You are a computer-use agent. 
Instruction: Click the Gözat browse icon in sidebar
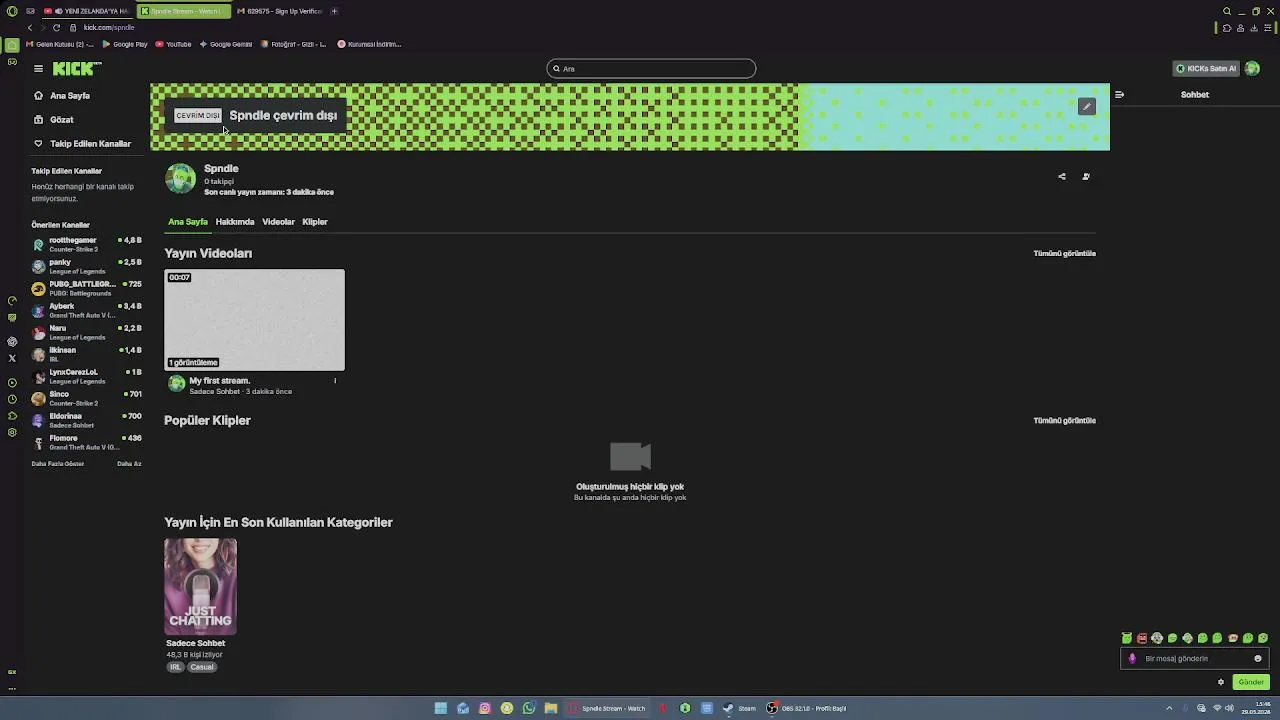point(38,120)
